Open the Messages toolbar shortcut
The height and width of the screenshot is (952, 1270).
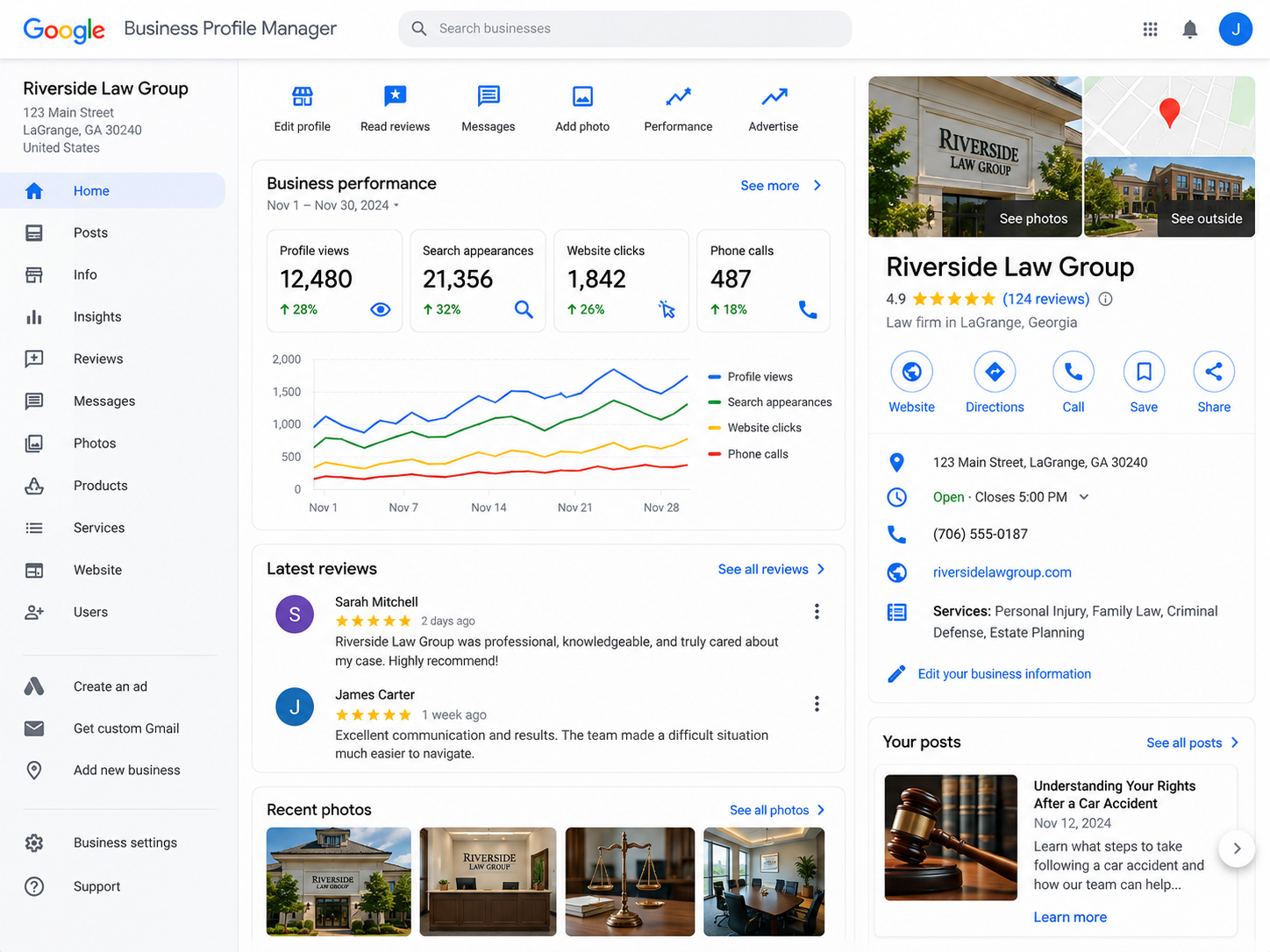pos(489,108)
